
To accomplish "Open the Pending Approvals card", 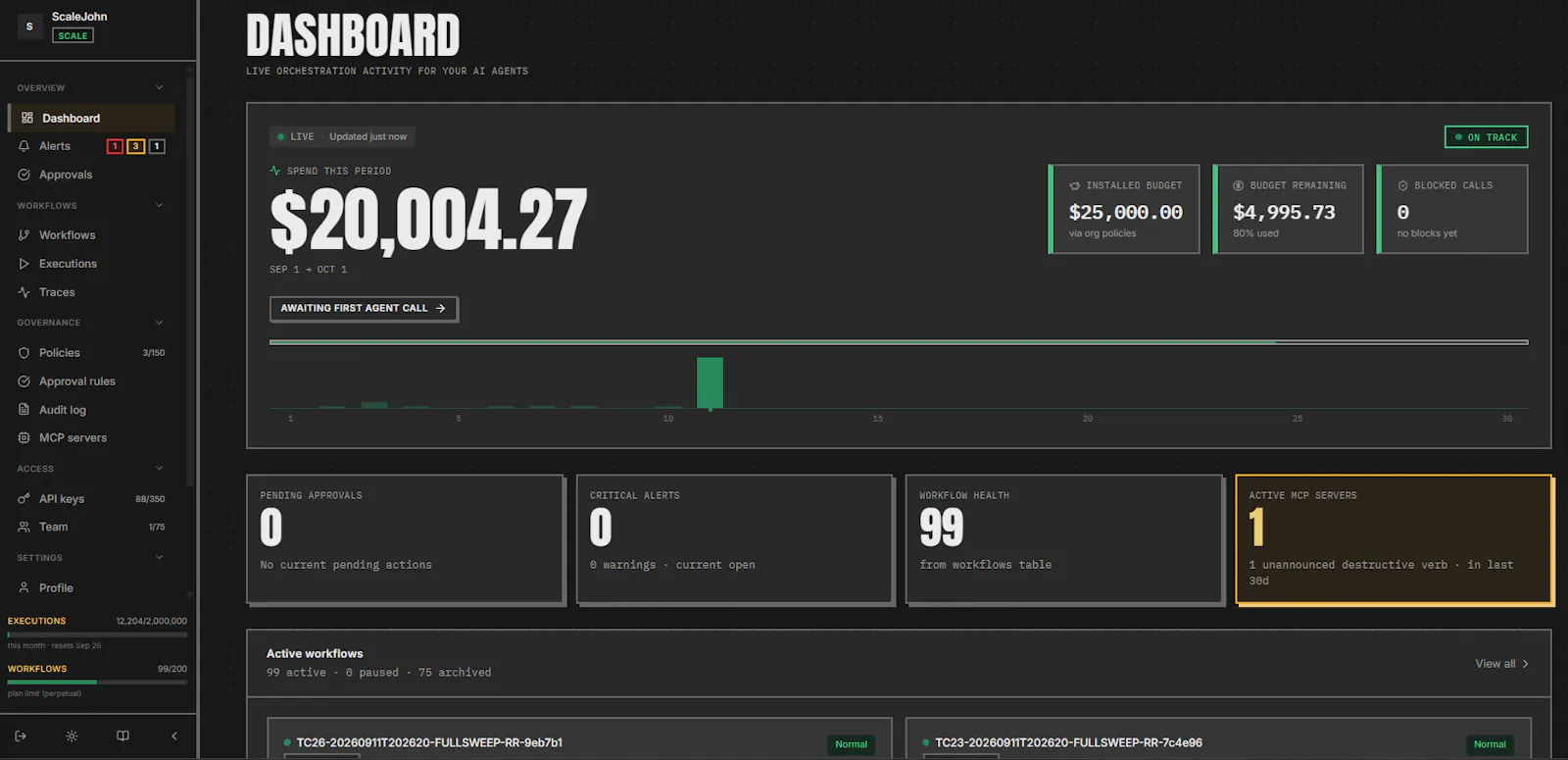I will tap(405, 539).
